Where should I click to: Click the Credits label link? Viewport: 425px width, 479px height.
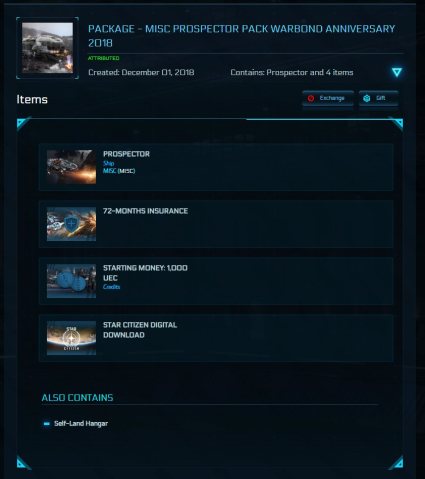[111, 287]
